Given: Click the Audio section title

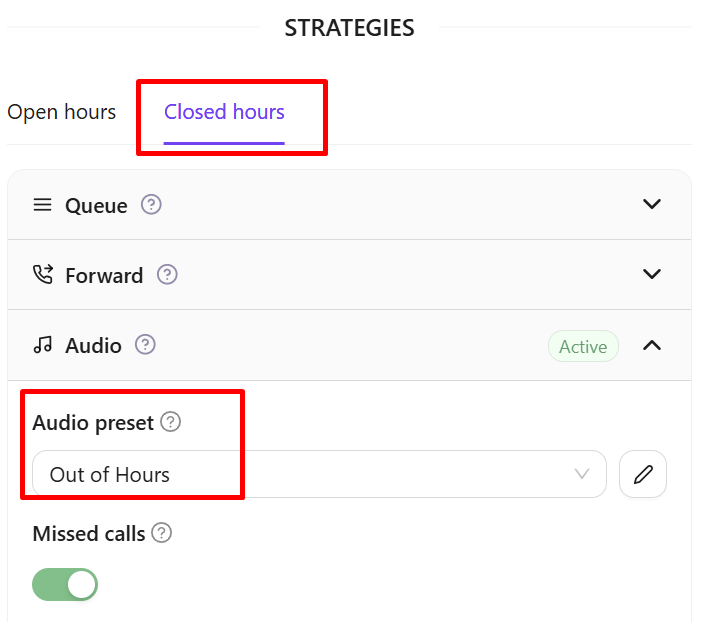Looking at the screenshot, I should click(93, 346).
